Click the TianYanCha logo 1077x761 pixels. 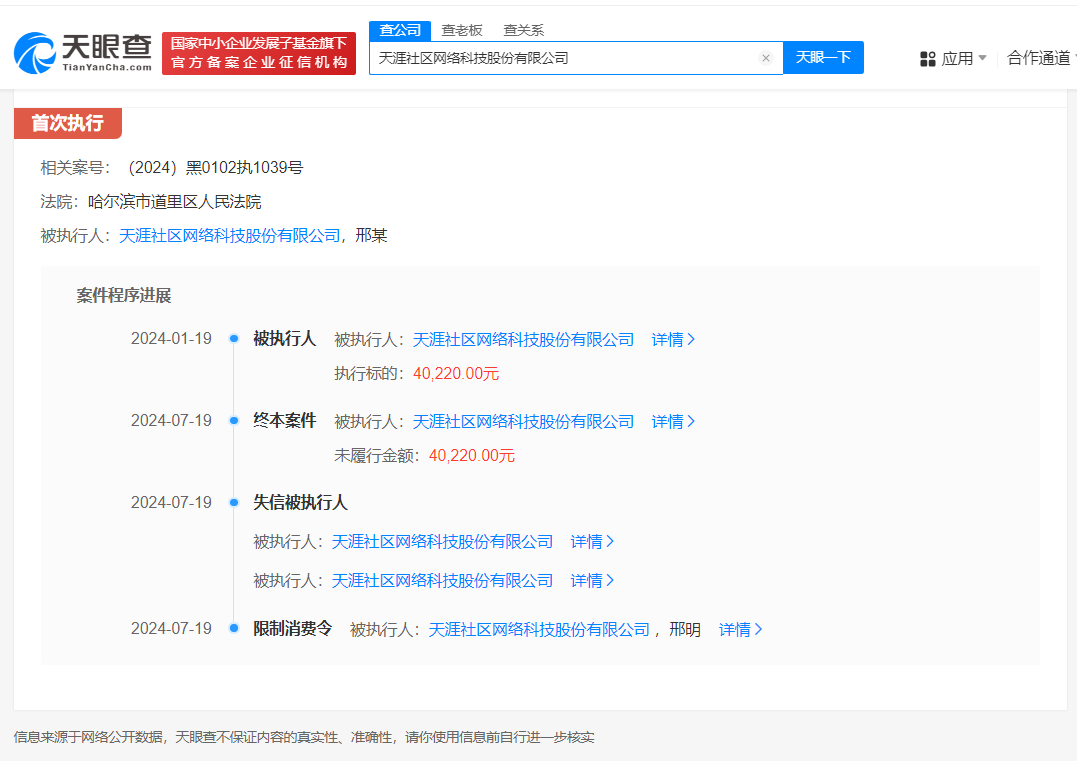coord(82,53)
